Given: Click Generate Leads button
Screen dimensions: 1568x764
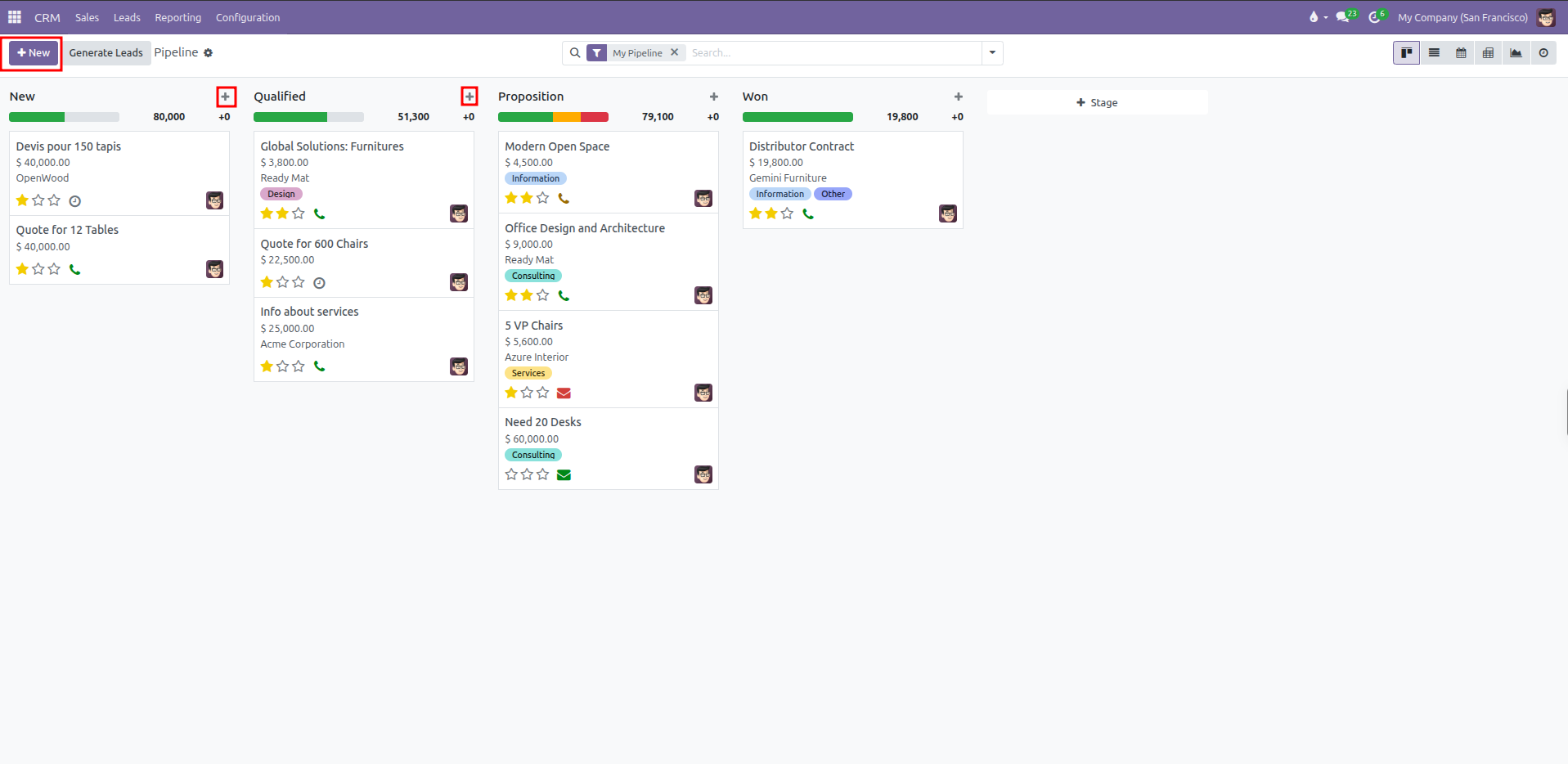Looking at the screenshot, I should click(x=106, y=53).
